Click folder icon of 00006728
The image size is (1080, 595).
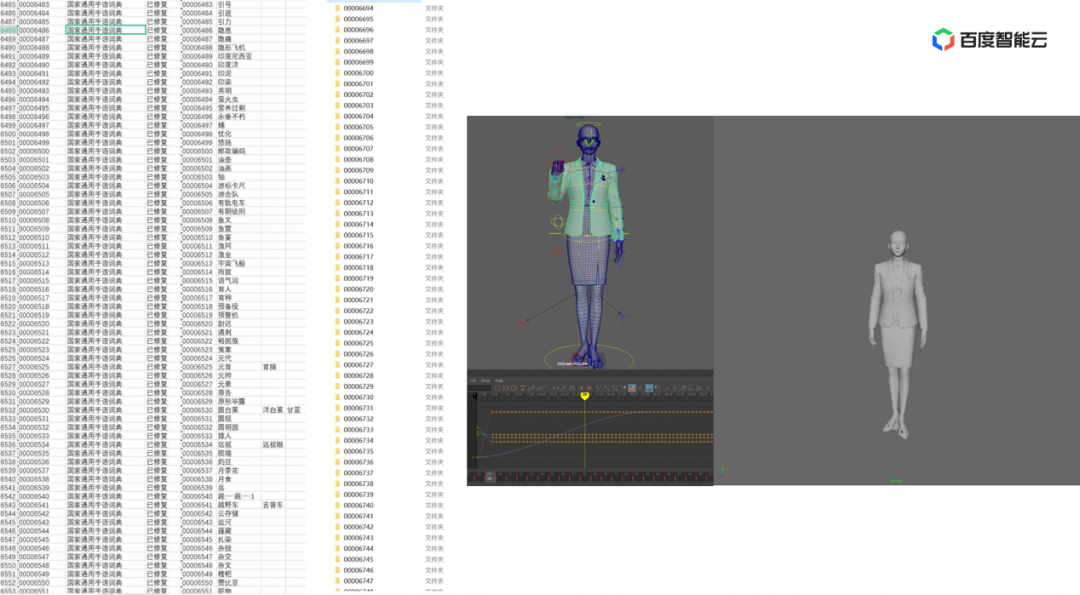[338, 375]
